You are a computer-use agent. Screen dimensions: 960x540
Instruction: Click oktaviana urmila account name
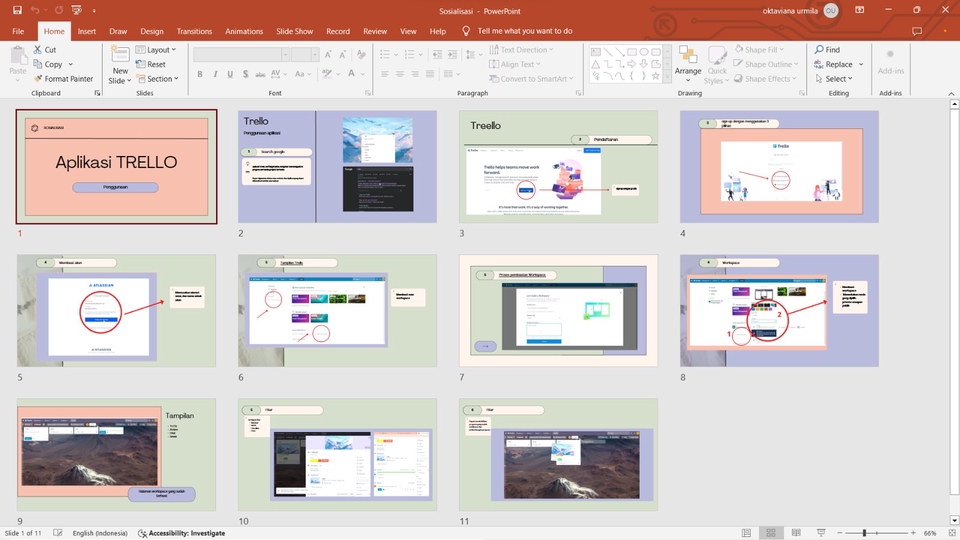[790, 10]
